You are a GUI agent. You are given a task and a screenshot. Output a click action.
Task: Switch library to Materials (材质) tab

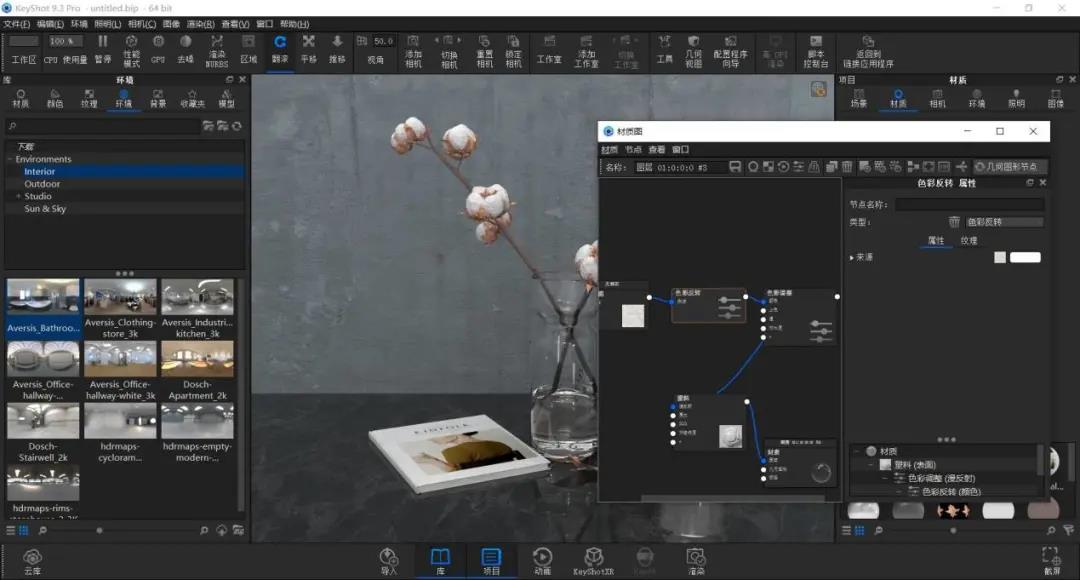click(21, 99)
